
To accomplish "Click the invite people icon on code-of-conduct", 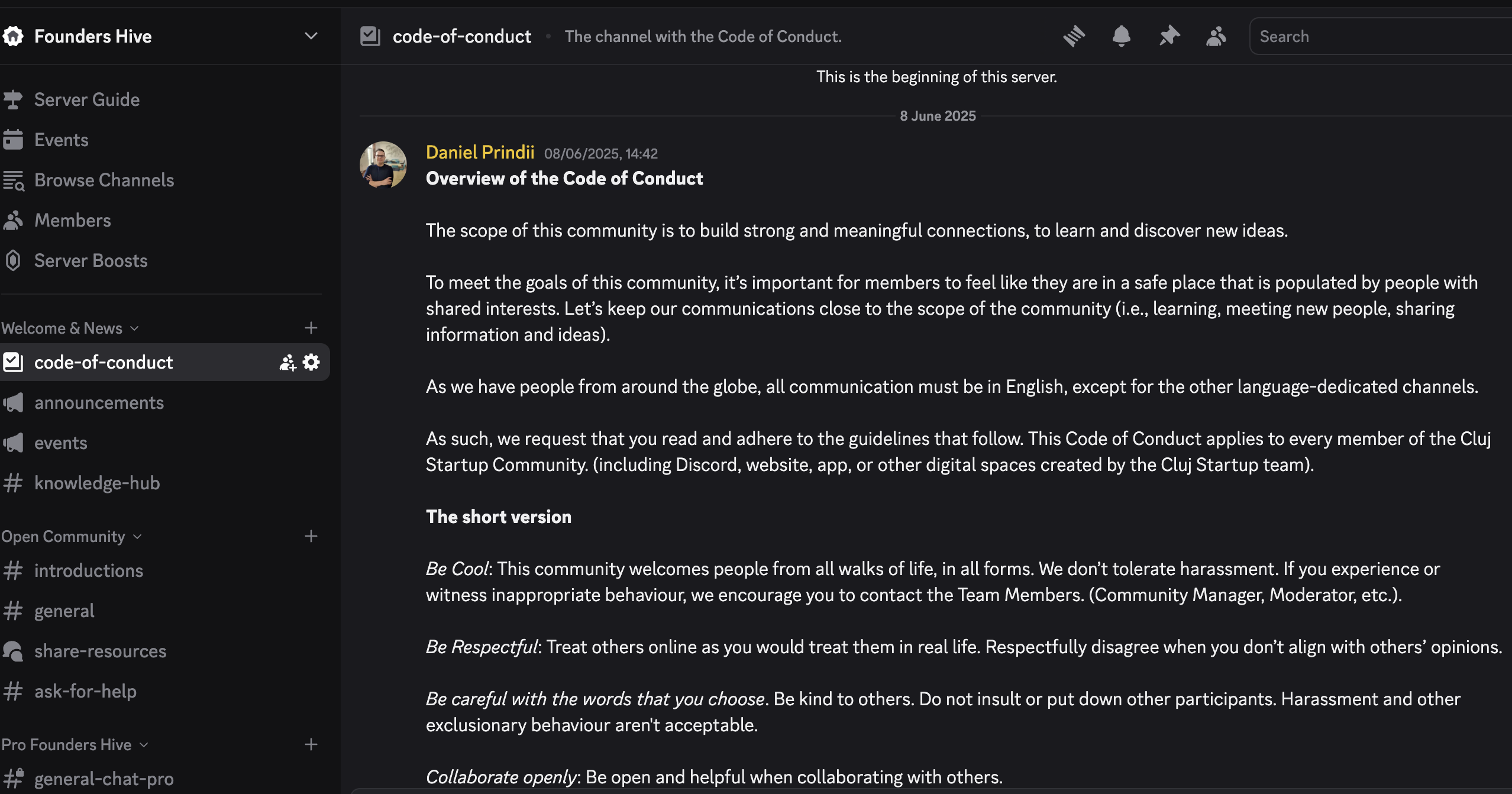I will click(x=287, y=362).
